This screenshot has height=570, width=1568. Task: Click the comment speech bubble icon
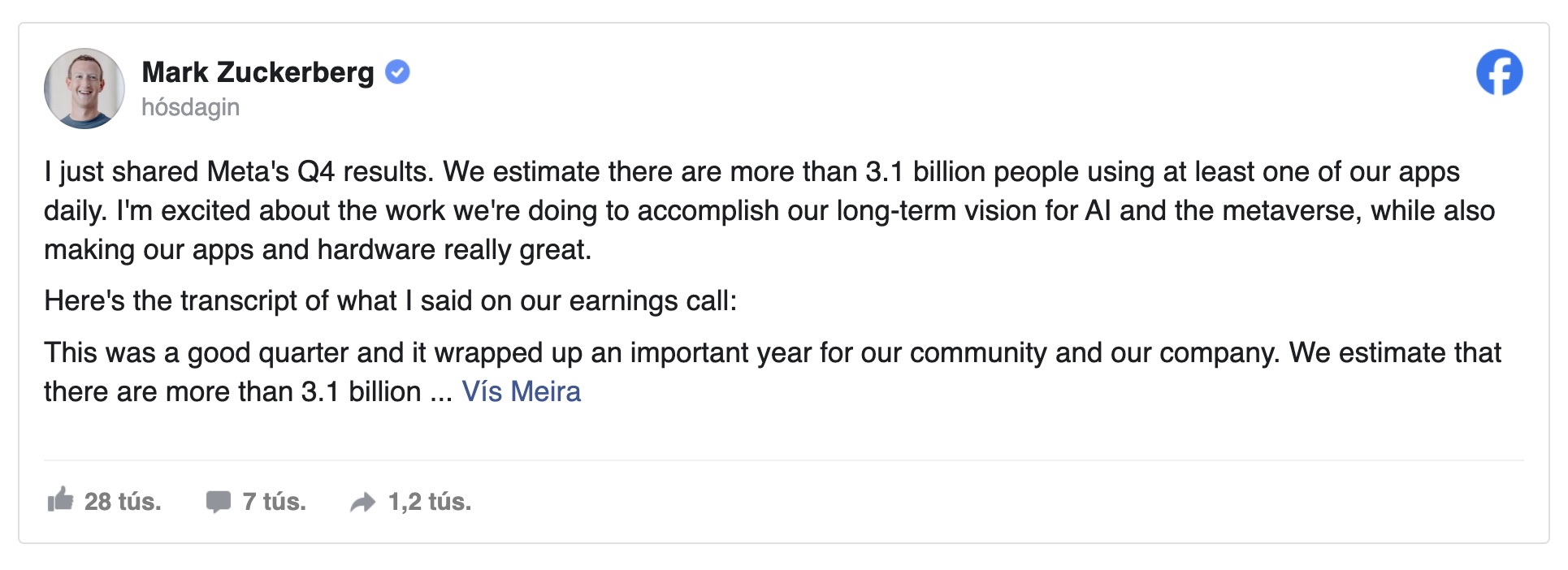click(218, 502)
